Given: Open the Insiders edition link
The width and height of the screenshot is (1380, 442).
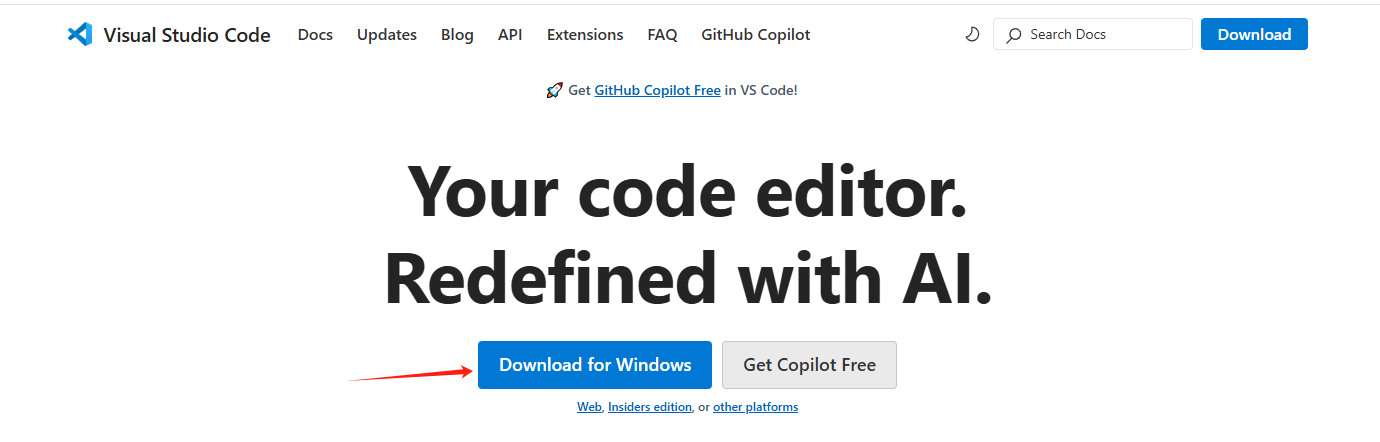Looking at the screenshot, I should (x=650, y=407).
